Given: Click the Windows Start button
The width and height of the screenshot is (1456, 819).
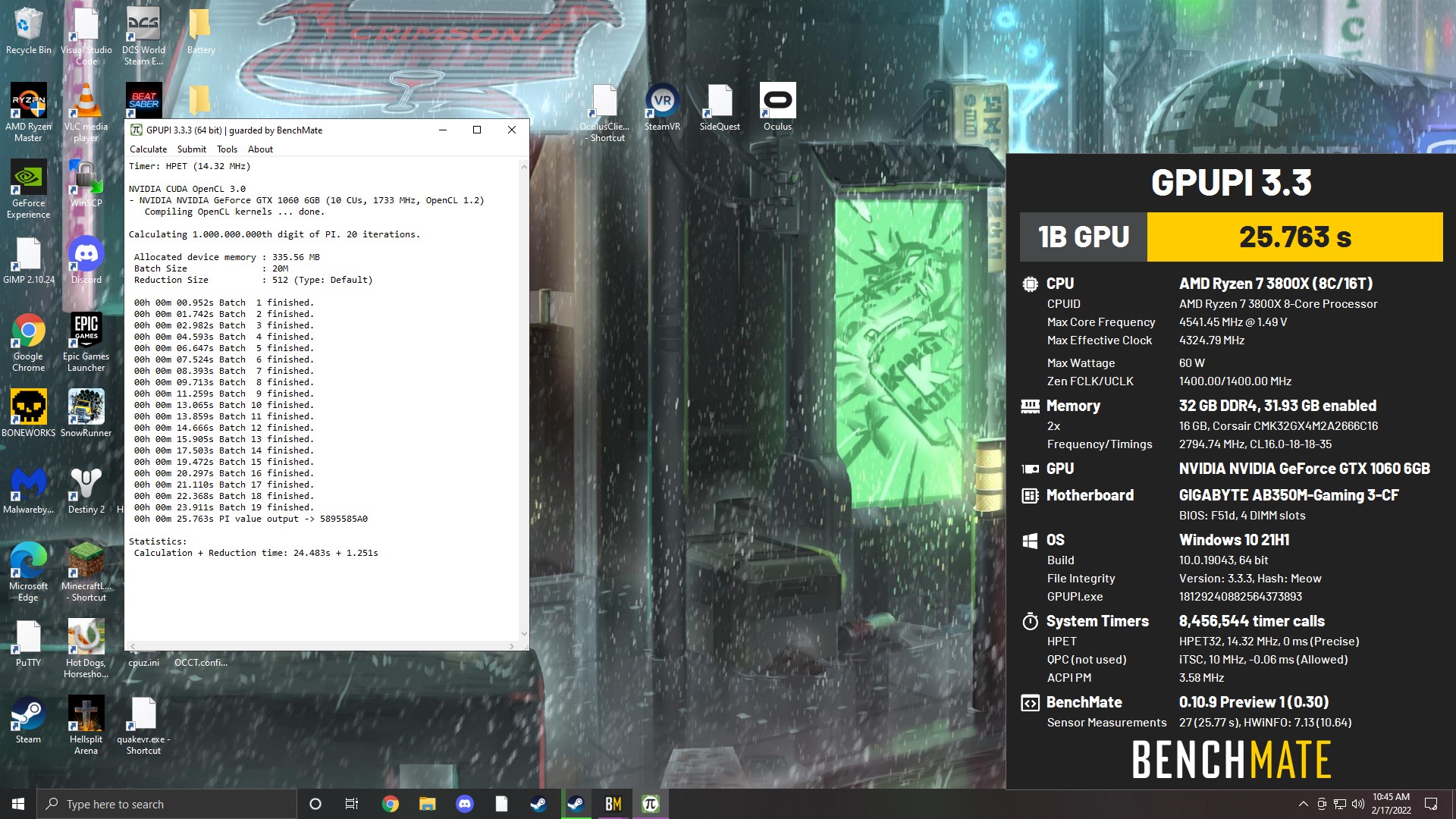Looking at the screenshot, I should [x=18, y=804].
